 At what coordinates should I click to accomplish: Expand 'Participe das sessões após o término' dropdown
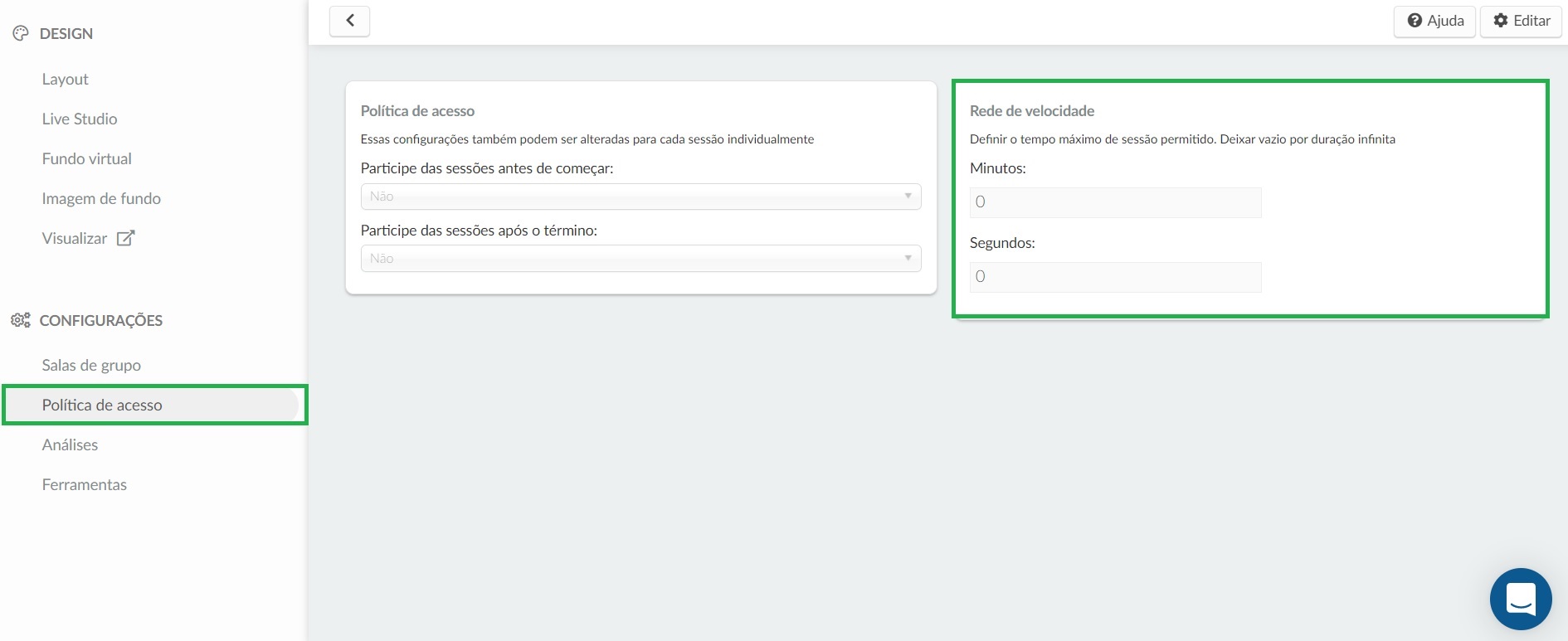640,259
